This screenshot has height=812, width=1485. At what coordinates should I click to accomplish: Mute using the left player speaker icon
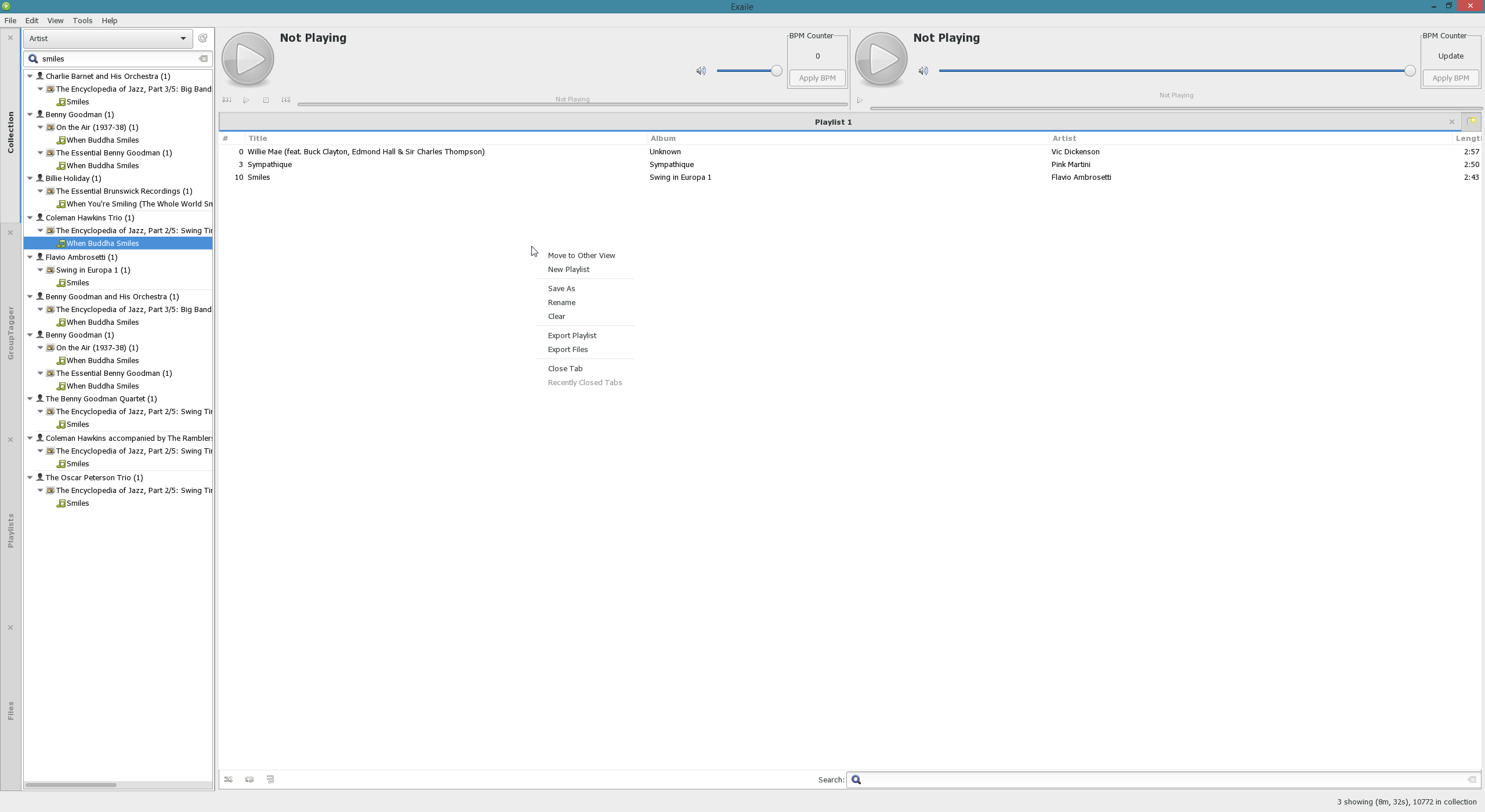click(x=701, y=71)
